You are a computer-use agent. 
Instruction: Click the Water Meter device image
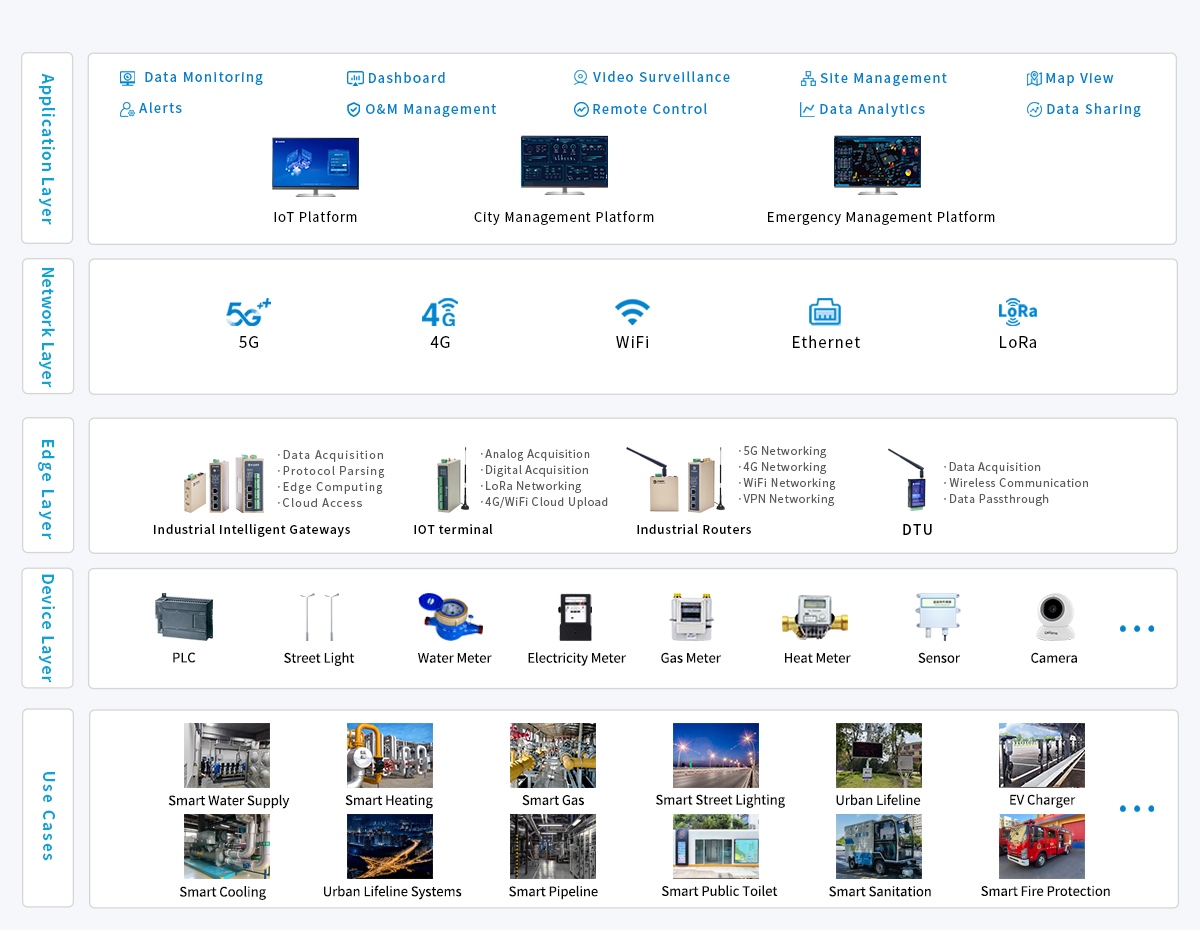click(x=454, y=617)
